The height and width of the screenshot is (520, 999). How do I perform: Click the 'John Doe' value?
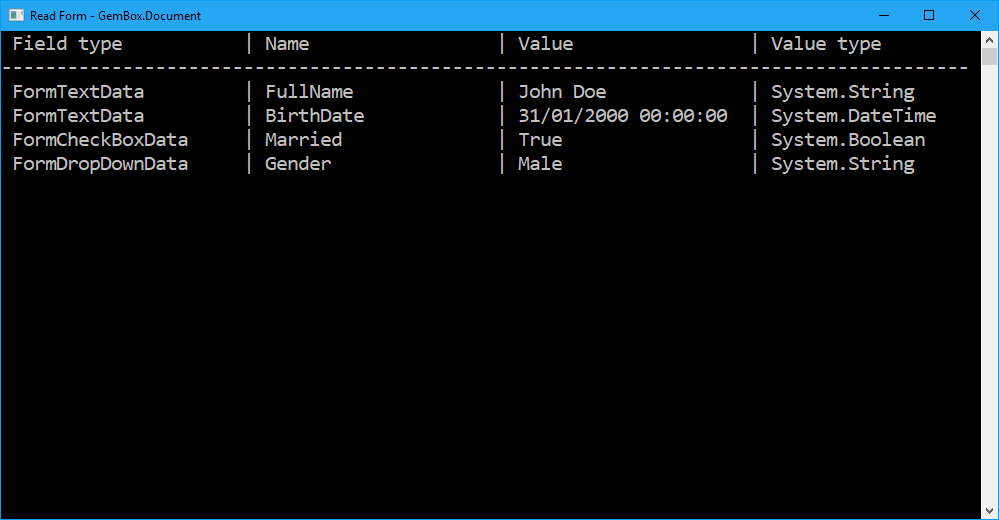click(x=562, y=92)
